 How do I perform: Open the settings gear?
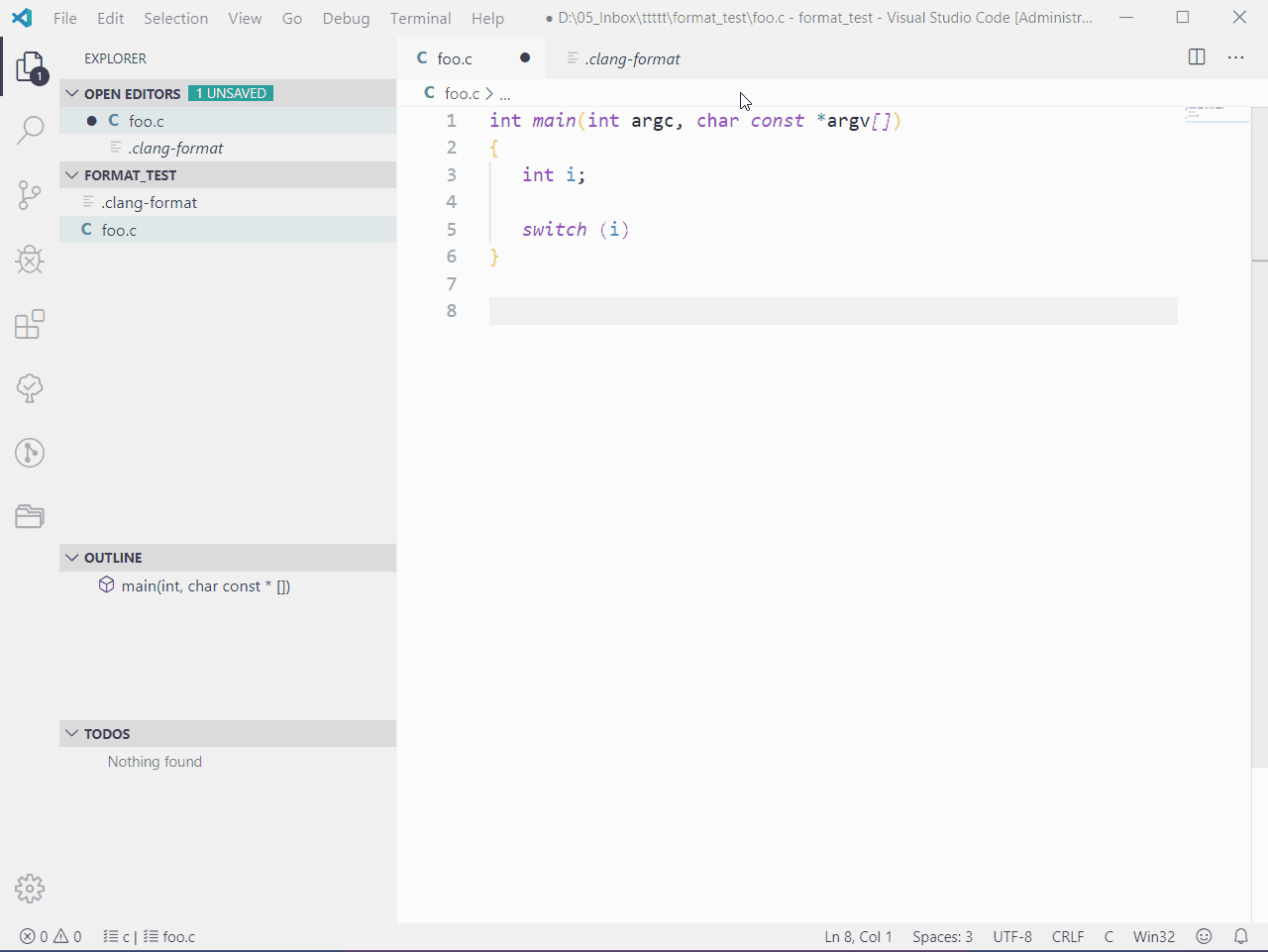tap(30, 889)
